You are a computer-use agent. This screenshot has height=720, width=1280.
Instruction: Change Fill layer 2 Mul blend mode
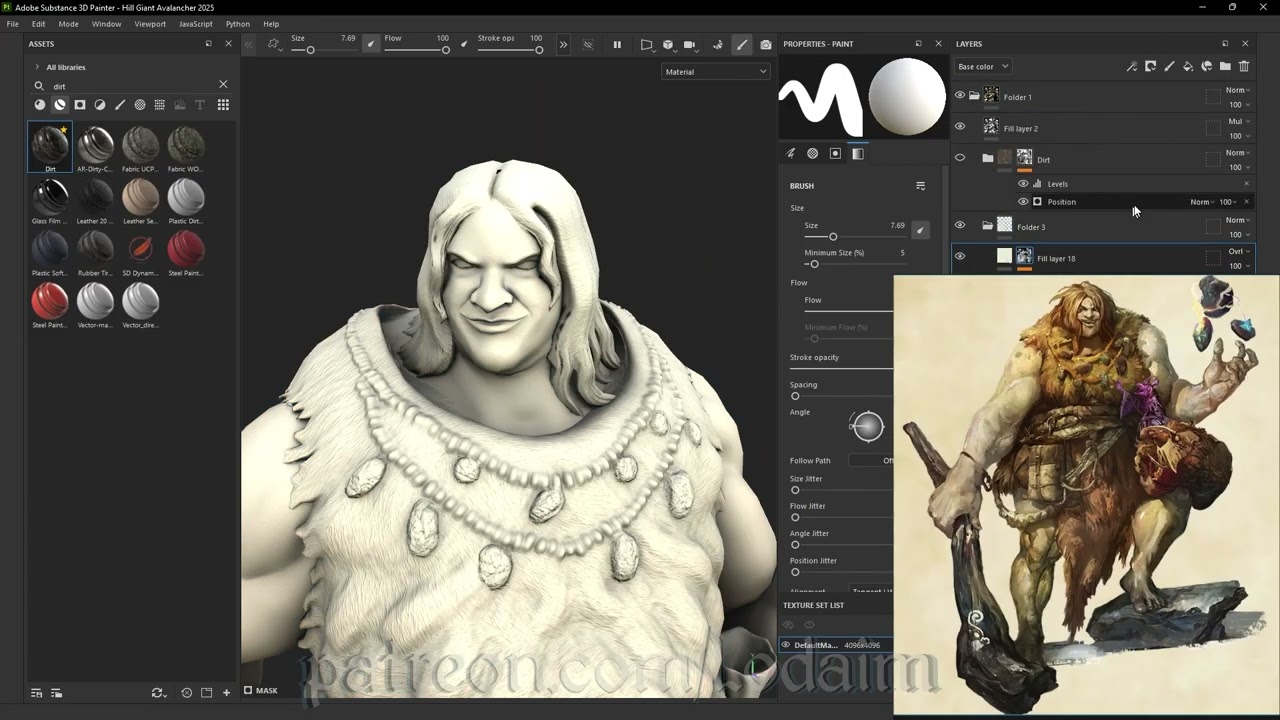pos(1239,122)
